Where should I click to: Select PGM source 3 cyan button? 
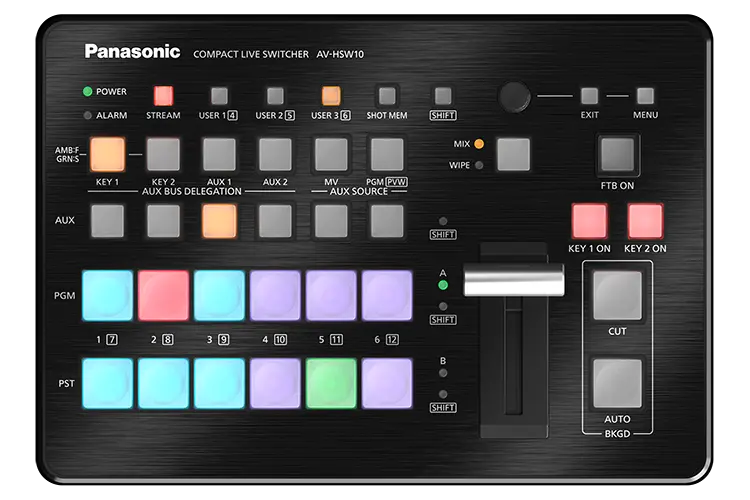pyautogui.click(x=219, y=295)
